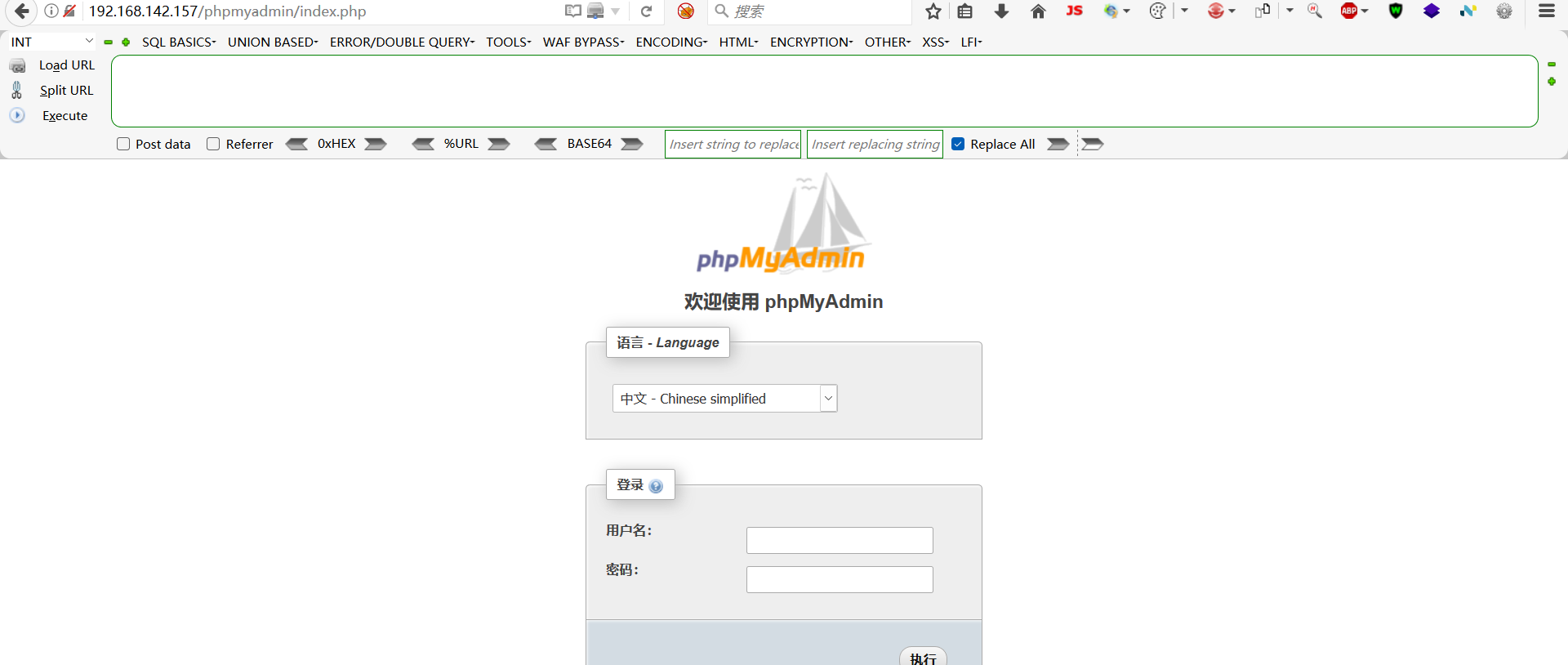The width and height of the screenshot is (1568, 665).
Task: Click the green plus icon beside INT dropdown
Action: pos(126,42)
